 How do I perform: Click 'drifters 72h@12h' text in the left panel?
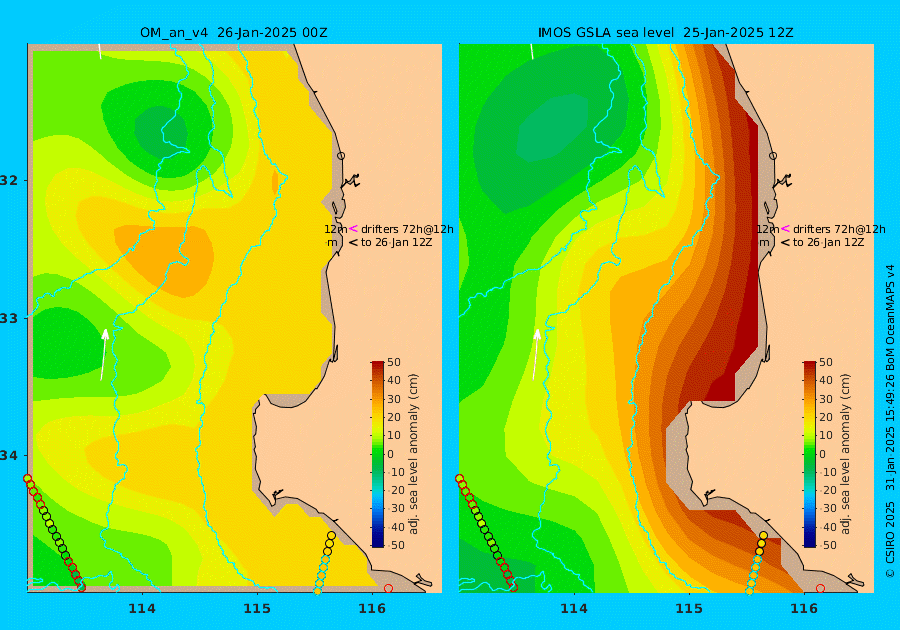[407, 229]
